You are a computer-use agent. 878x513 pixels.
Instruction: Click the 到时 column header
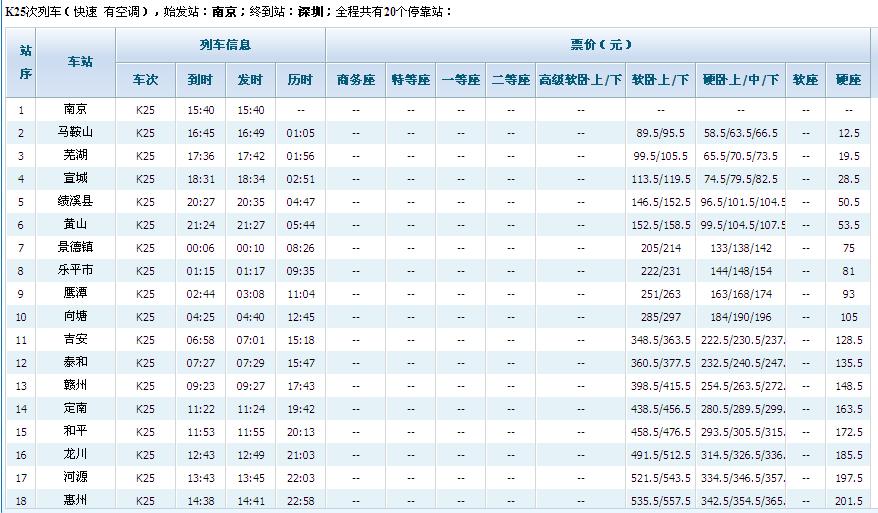[x=200, y=80]
